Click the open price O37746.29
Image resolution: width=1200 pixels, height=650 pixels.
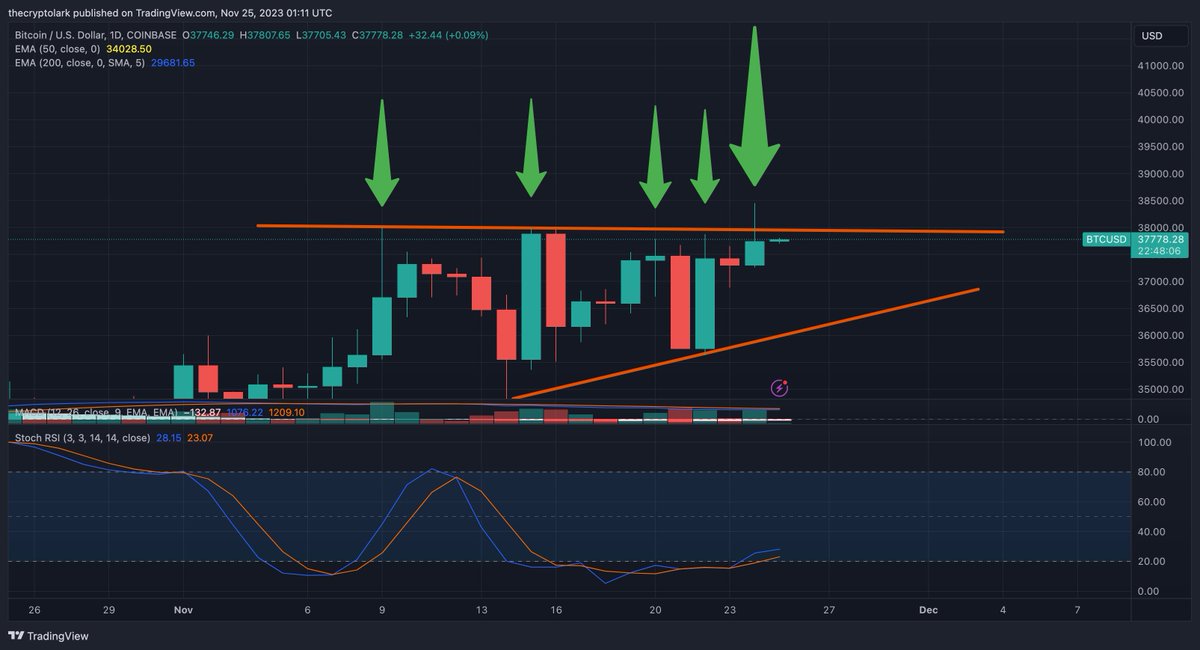[208, 34]
